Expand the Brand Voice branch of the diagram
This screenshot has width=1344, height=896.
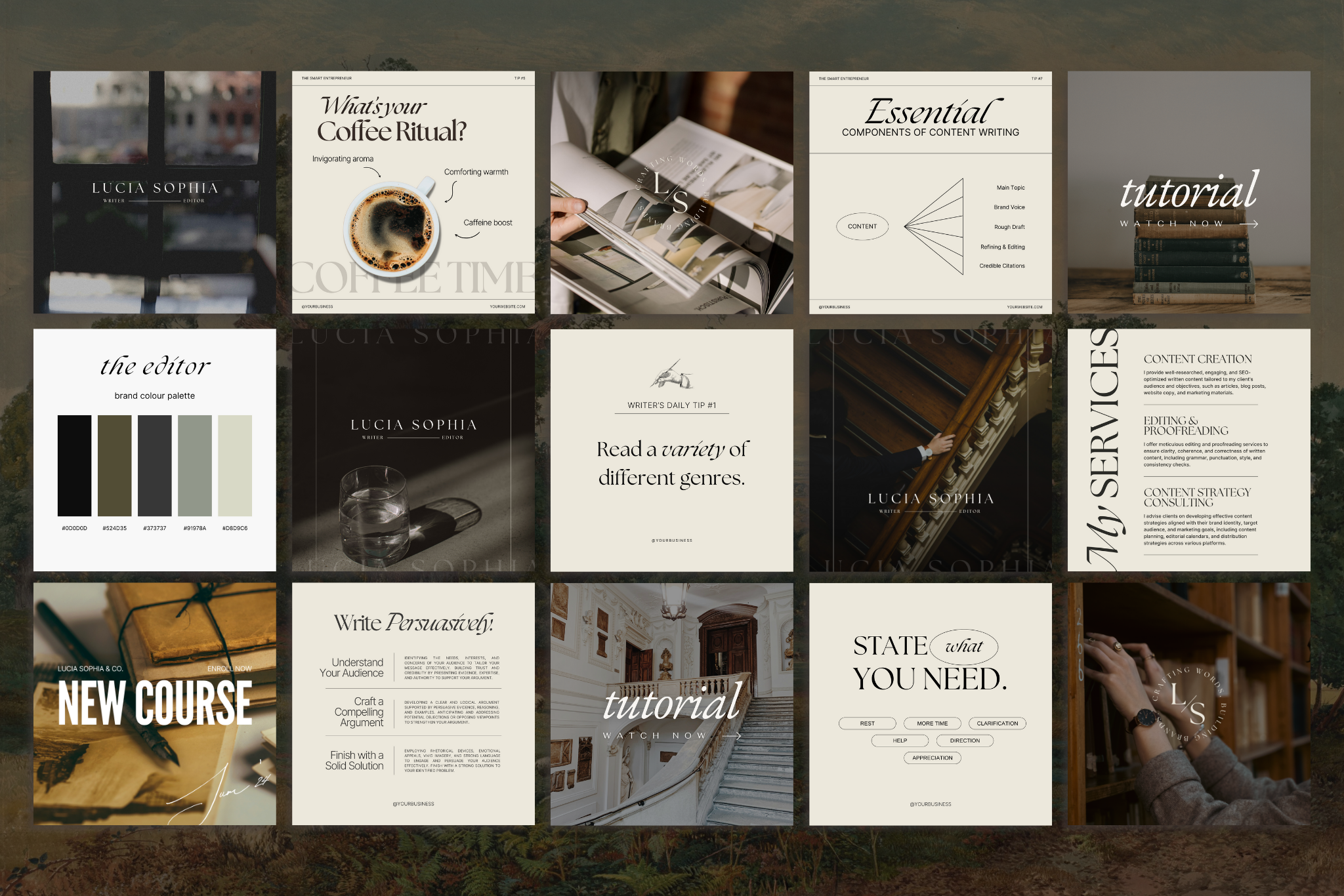click(1009, 207)
